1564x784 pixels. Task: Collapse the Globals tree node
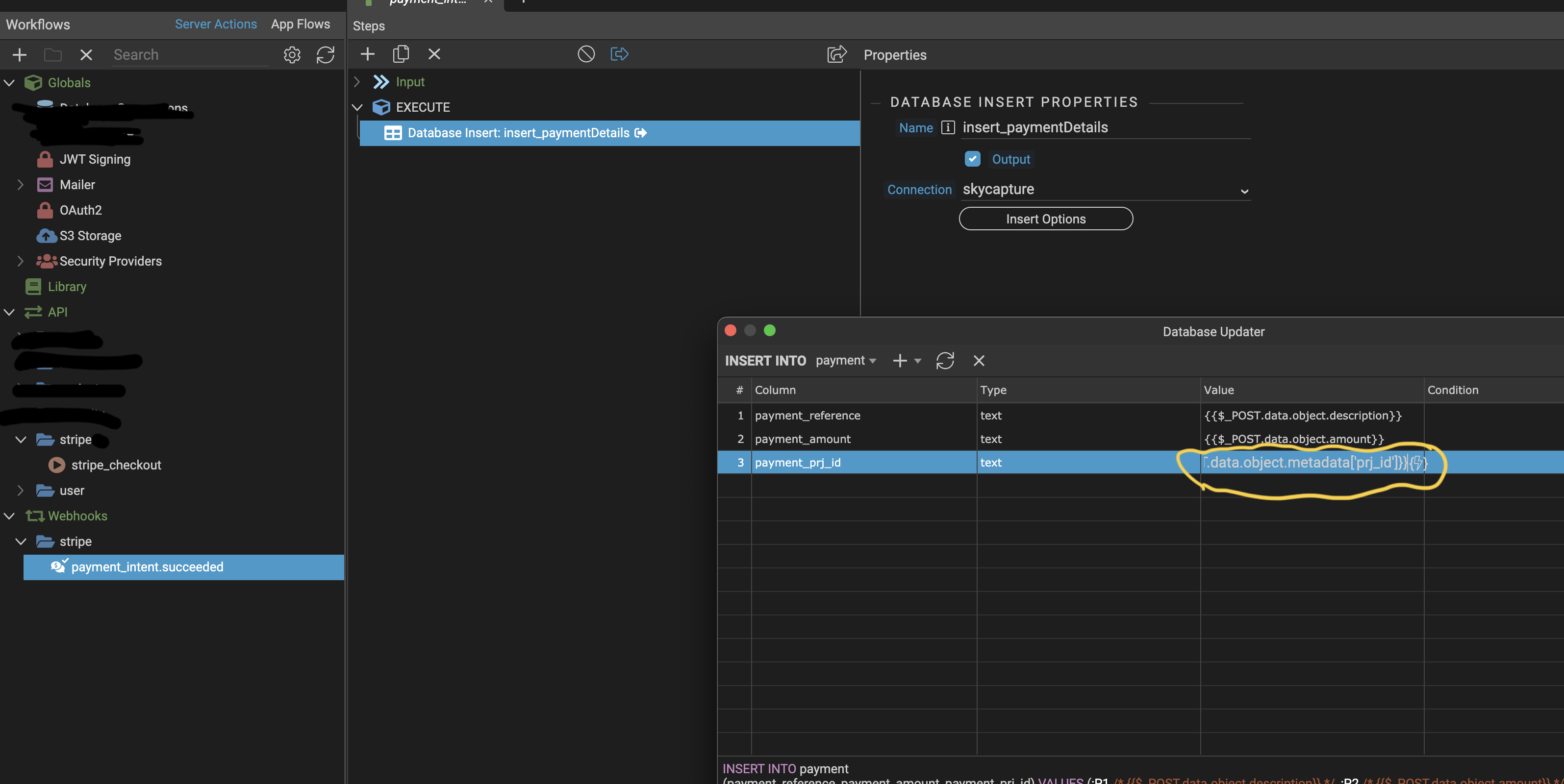[x=9, y=82]
